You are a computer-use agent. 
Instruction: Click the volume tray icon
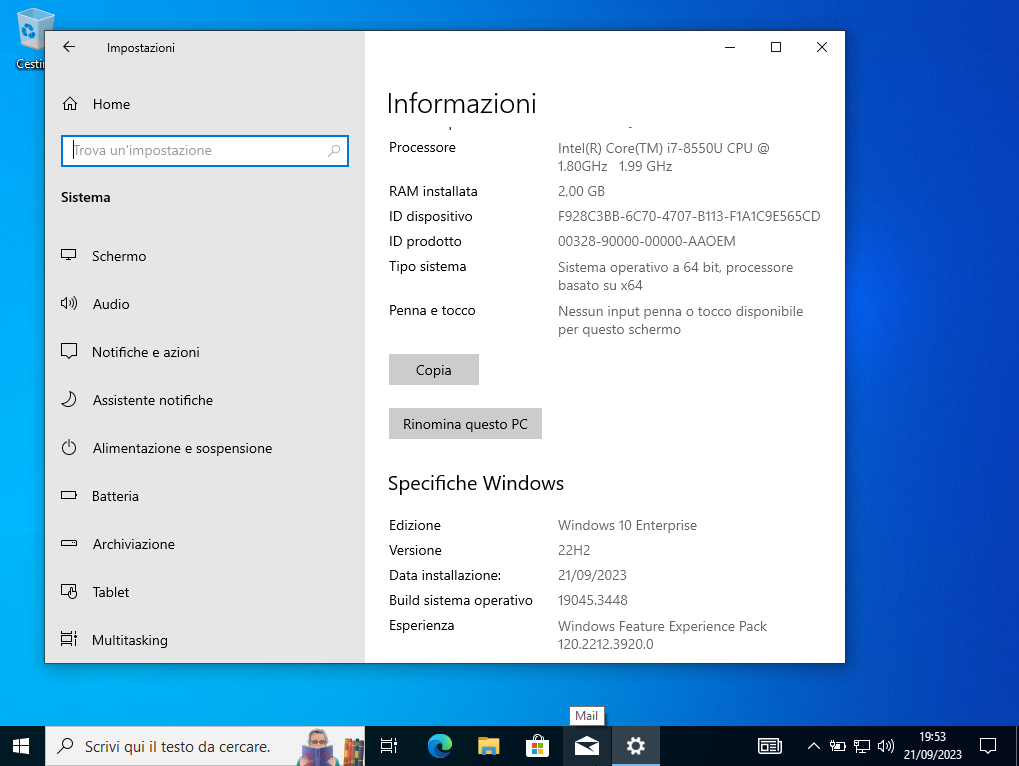(886, 747)
